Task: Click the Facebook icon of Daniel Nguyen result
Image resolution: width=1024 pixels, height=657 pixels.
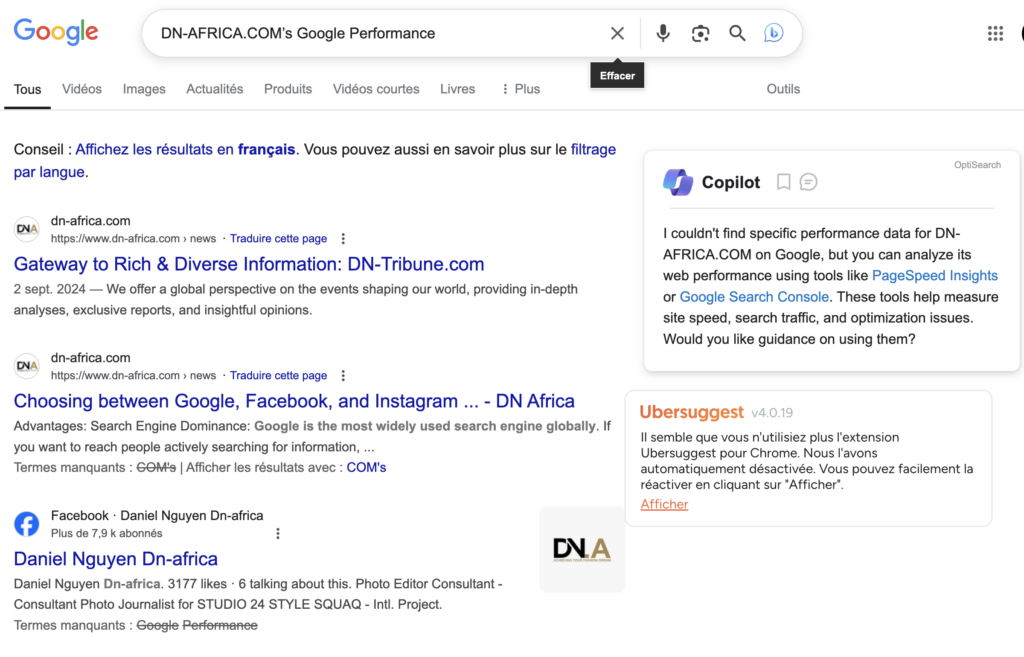Action: pos(27,524)
